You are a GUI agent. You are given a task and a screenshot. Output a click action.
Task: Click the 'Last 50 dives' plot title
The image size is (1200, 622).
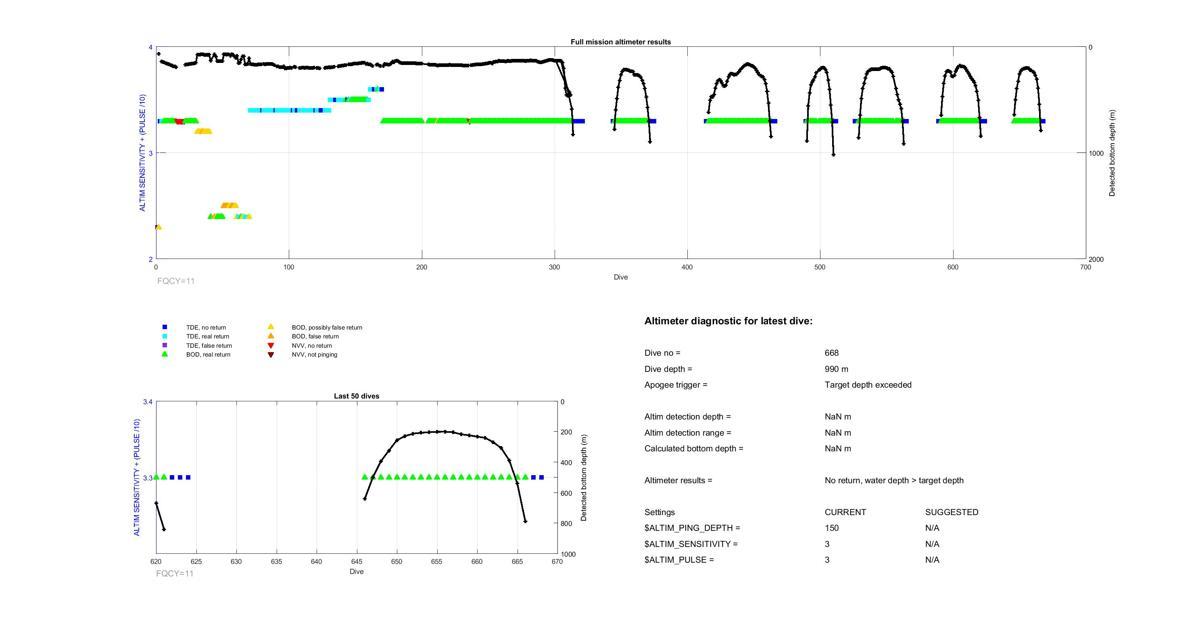click(x=356, y=396)
